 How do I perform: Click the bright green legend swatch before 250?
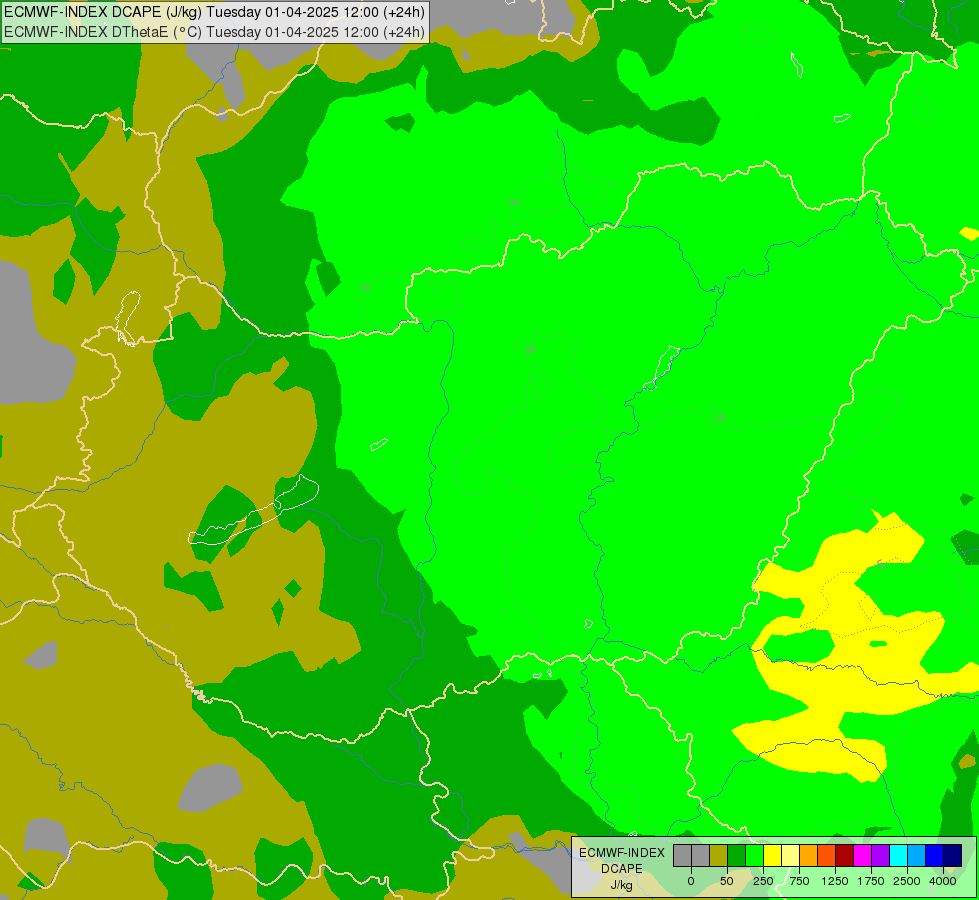pos(754,855)
